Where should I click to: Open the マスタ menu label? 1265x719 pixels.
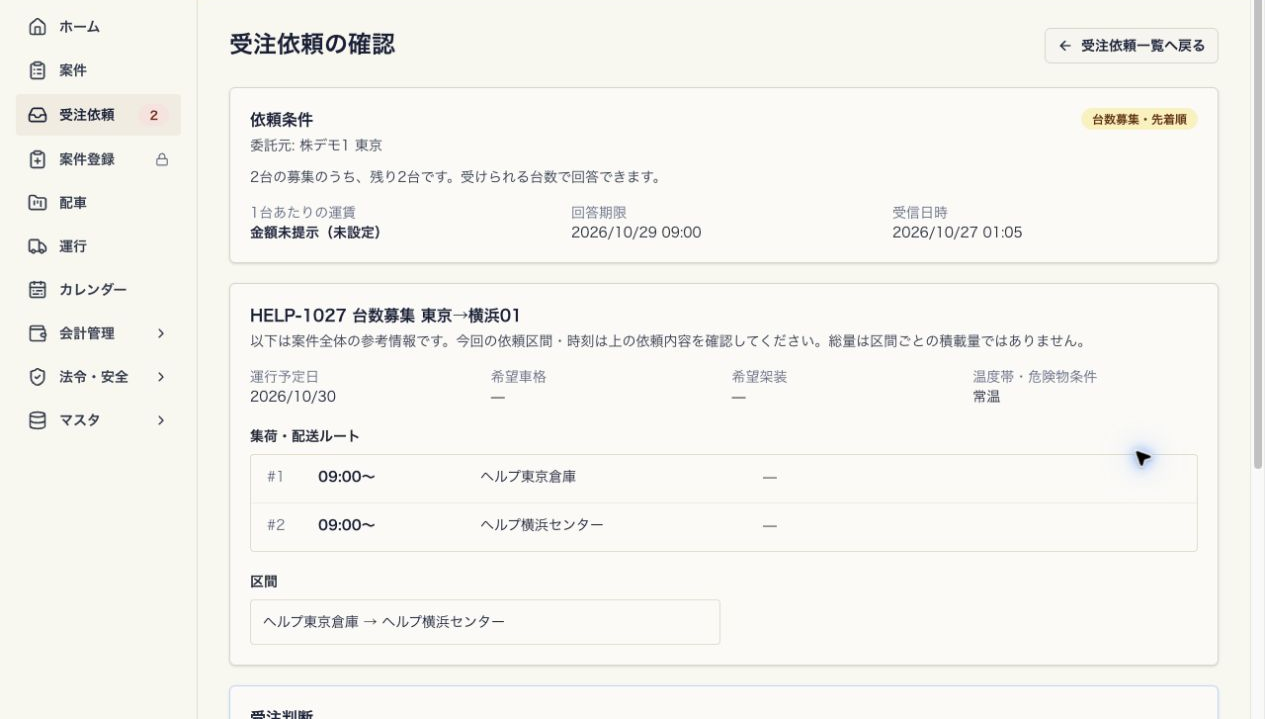[x=80, y=421]
